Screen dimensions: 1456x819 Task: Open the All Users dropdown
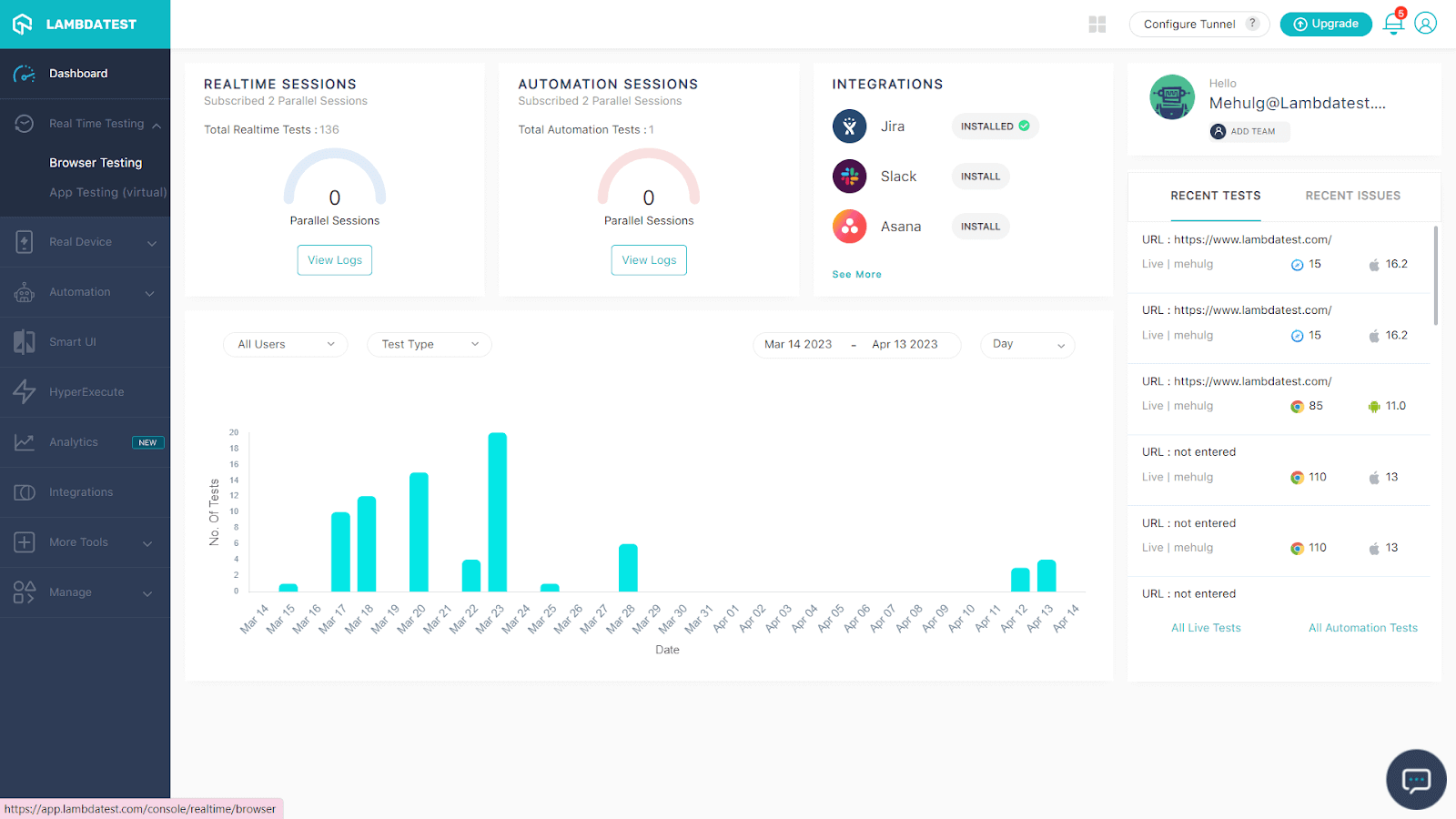click(285, 345)
